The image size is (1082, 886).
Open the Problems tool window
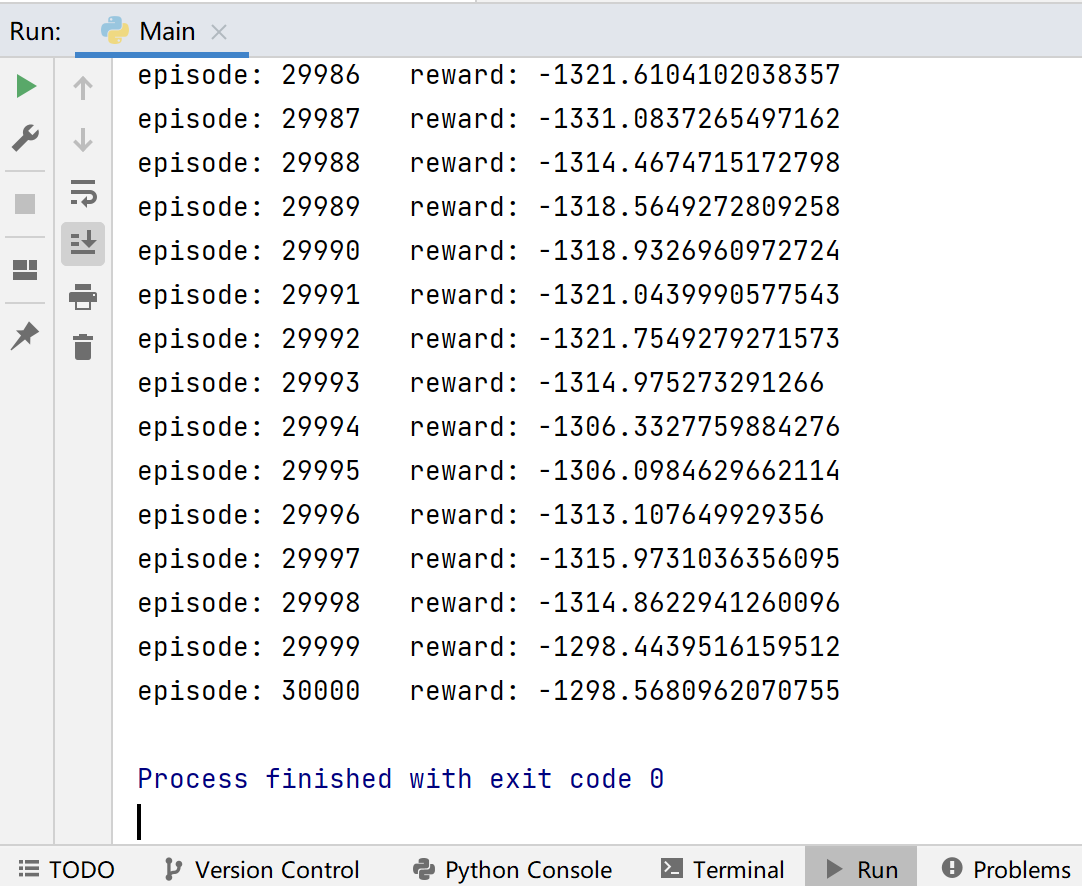tap(1006, 869)
